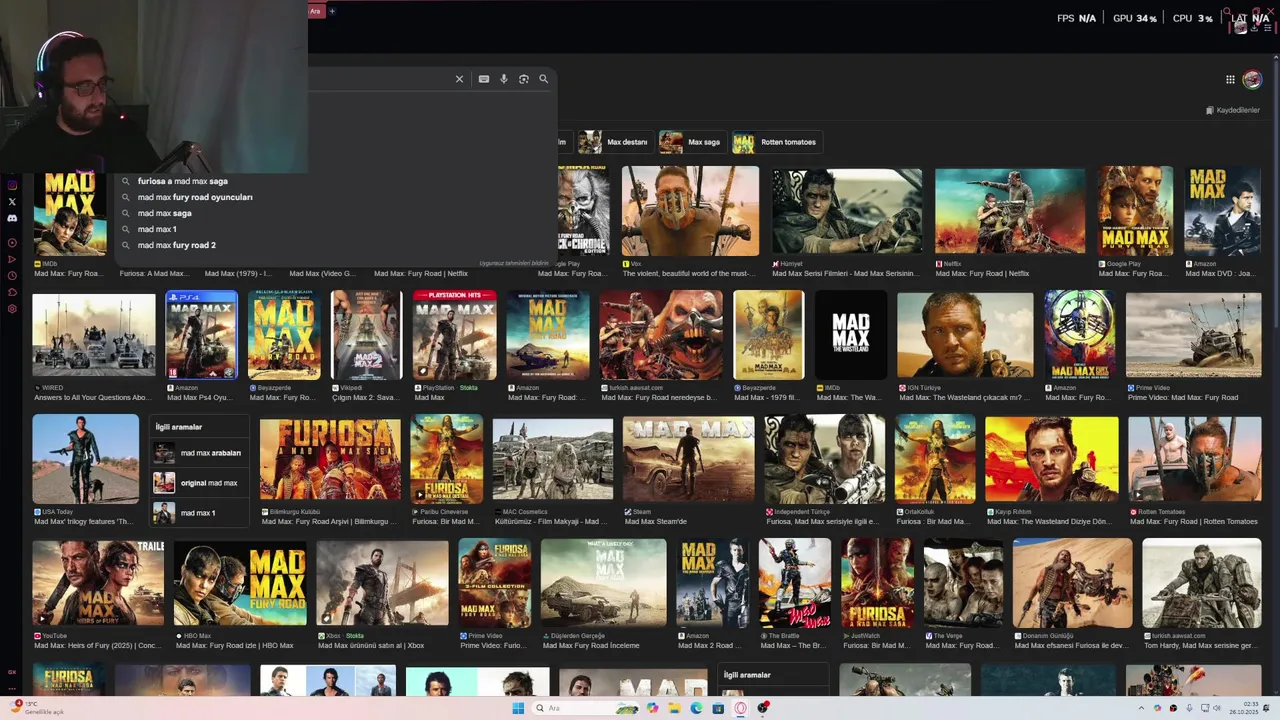Click 'Uygunsuz tahminleri bildirin' link
Viewport: 1280px width, 720px height.
(514, 263)
